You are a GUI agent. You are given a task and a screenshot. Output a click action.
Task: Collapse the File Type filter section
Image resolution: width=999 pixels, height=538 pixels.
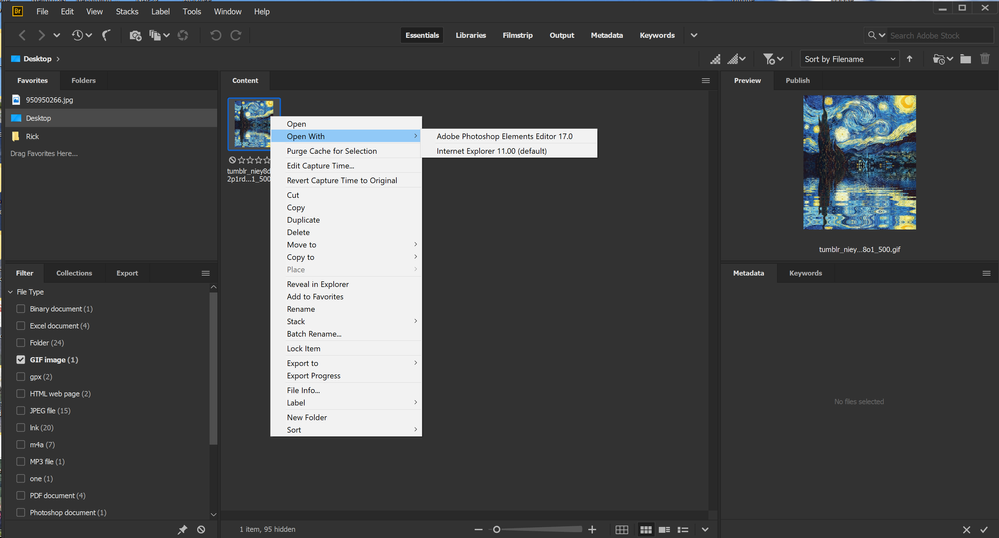[x=10, y=292]
